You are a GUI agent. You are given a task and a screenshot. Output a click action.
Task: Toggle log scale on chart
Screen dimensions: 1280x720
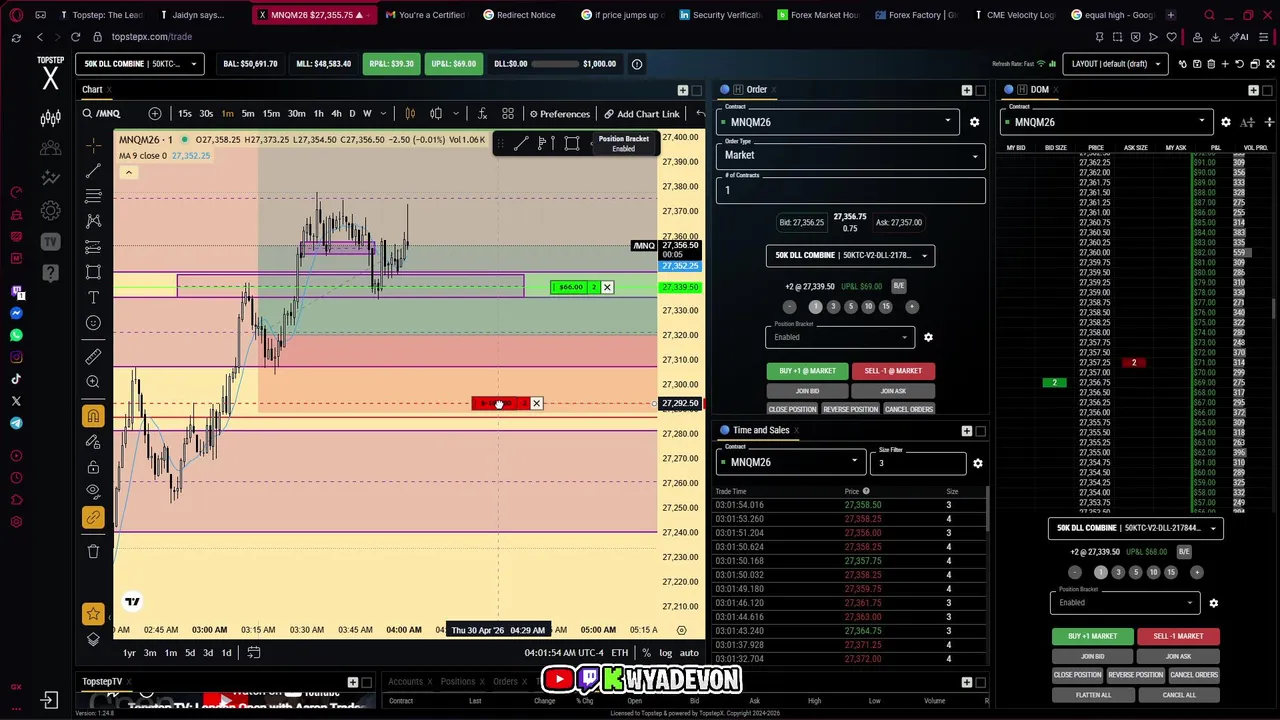pos(665,653)
